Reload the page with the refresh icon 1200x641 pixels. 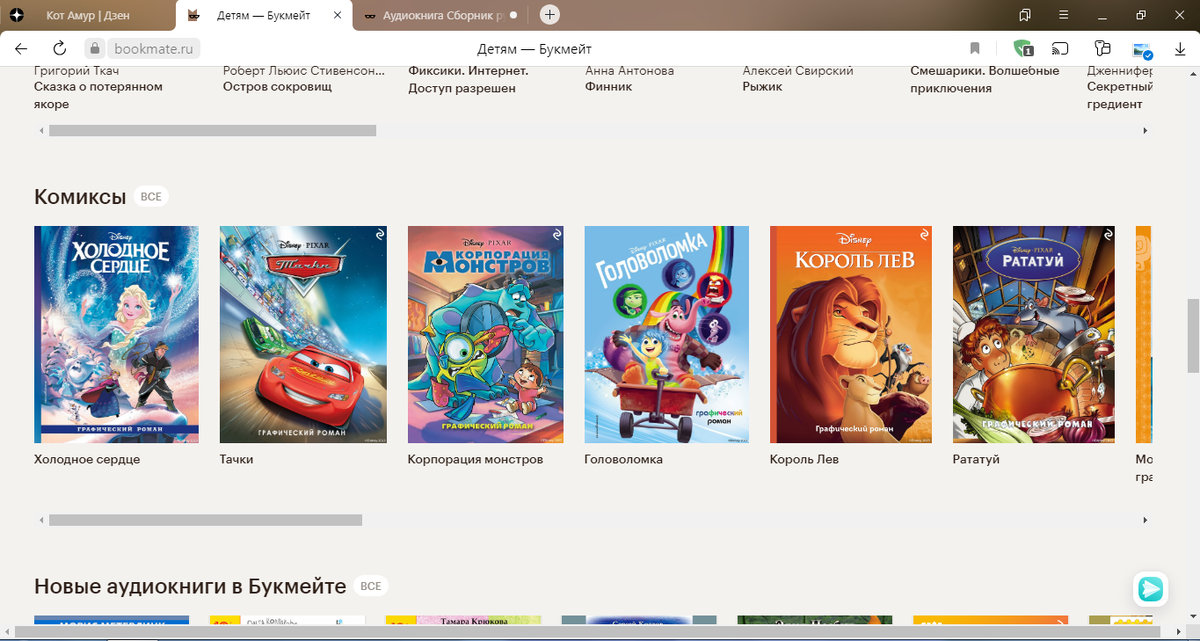[x=59, y=48]
